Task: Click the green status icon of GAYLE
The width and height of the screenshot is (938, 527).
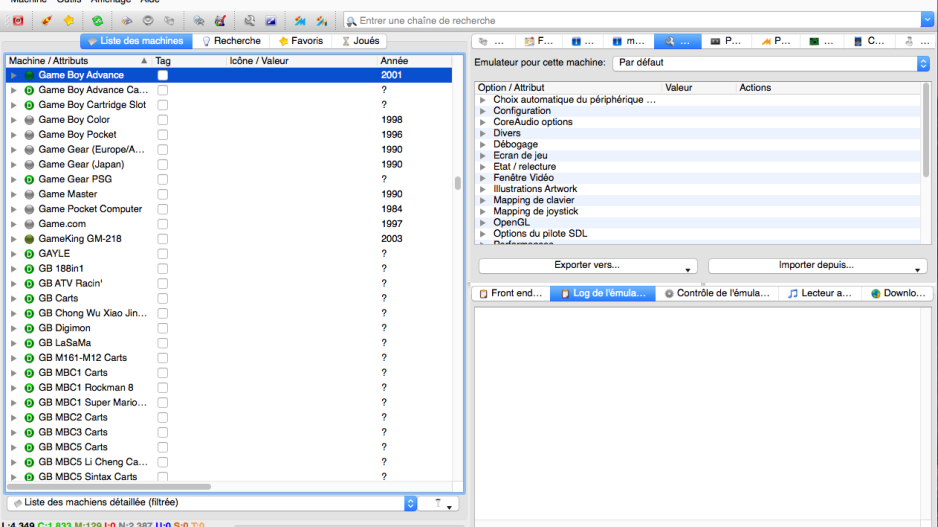Action: tap(29, 254)
